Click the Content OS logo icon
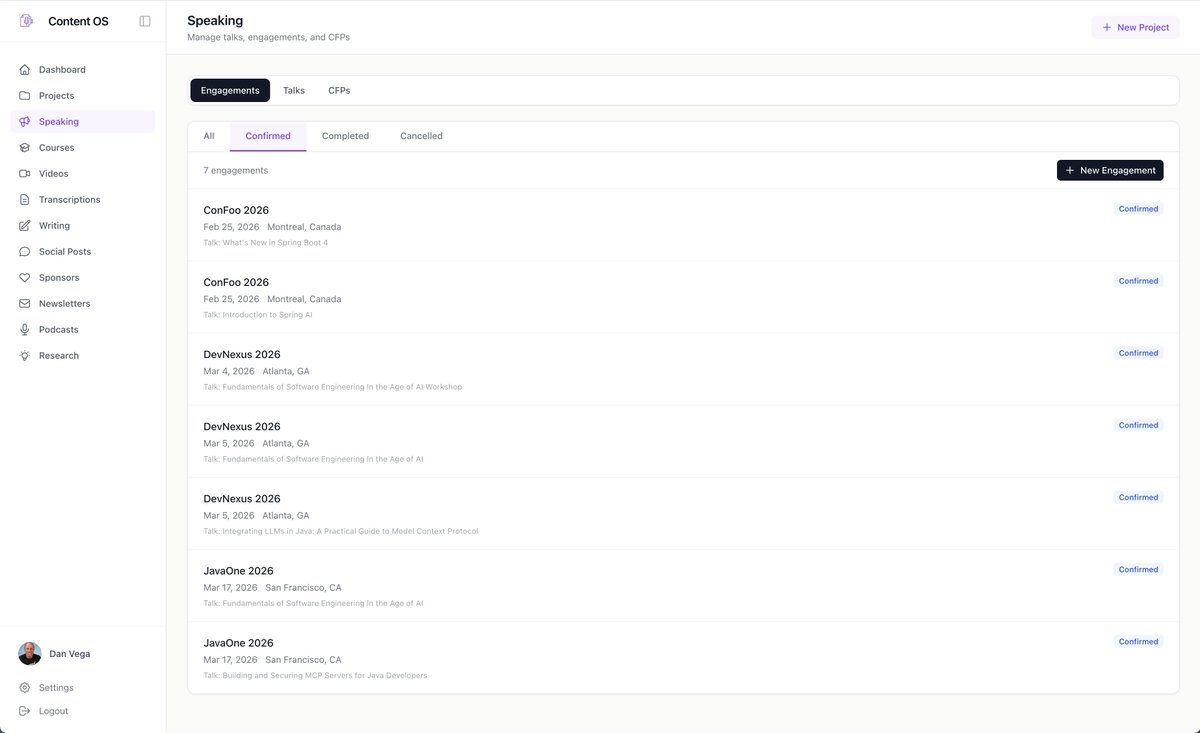Viewport: 1200px width, 733px height. pos(27,21)
